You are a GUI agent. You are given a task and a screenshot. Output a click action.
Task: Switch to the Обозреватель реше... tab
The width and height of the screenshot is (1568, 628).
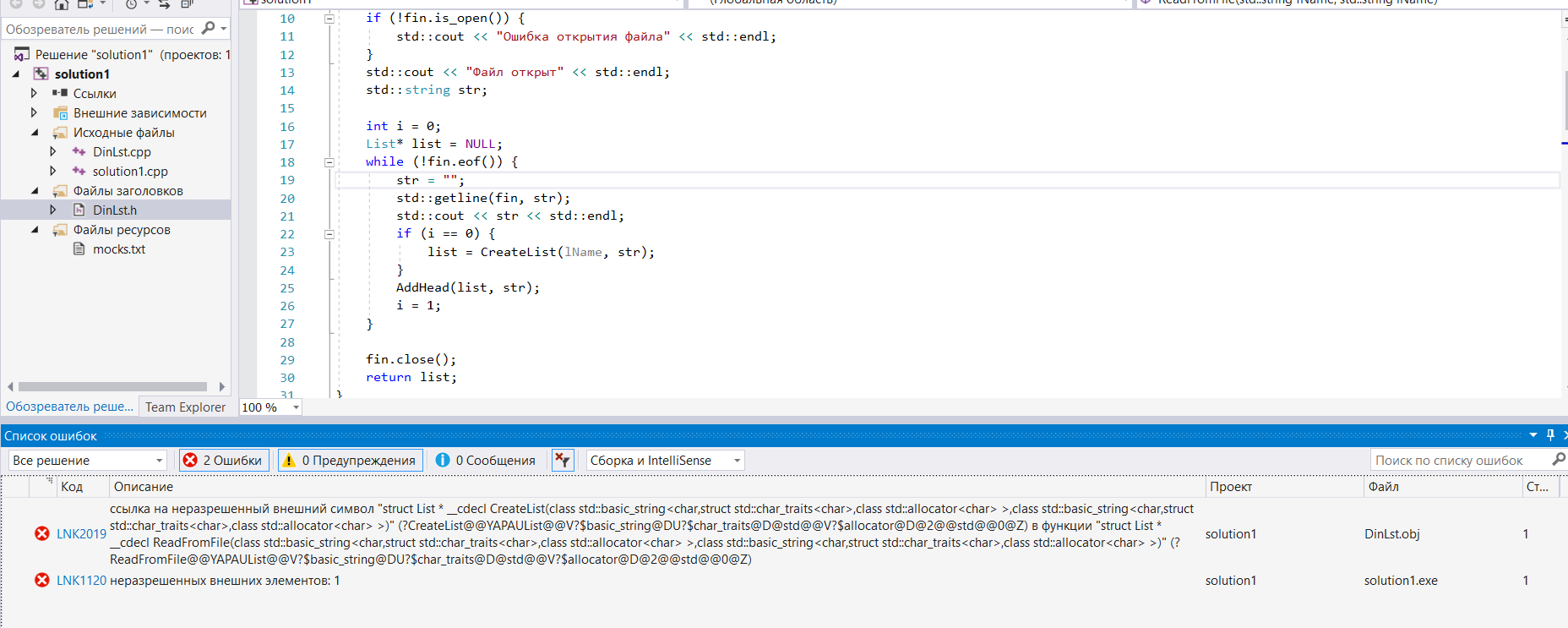pyautogui.click(x=70, y=407)
